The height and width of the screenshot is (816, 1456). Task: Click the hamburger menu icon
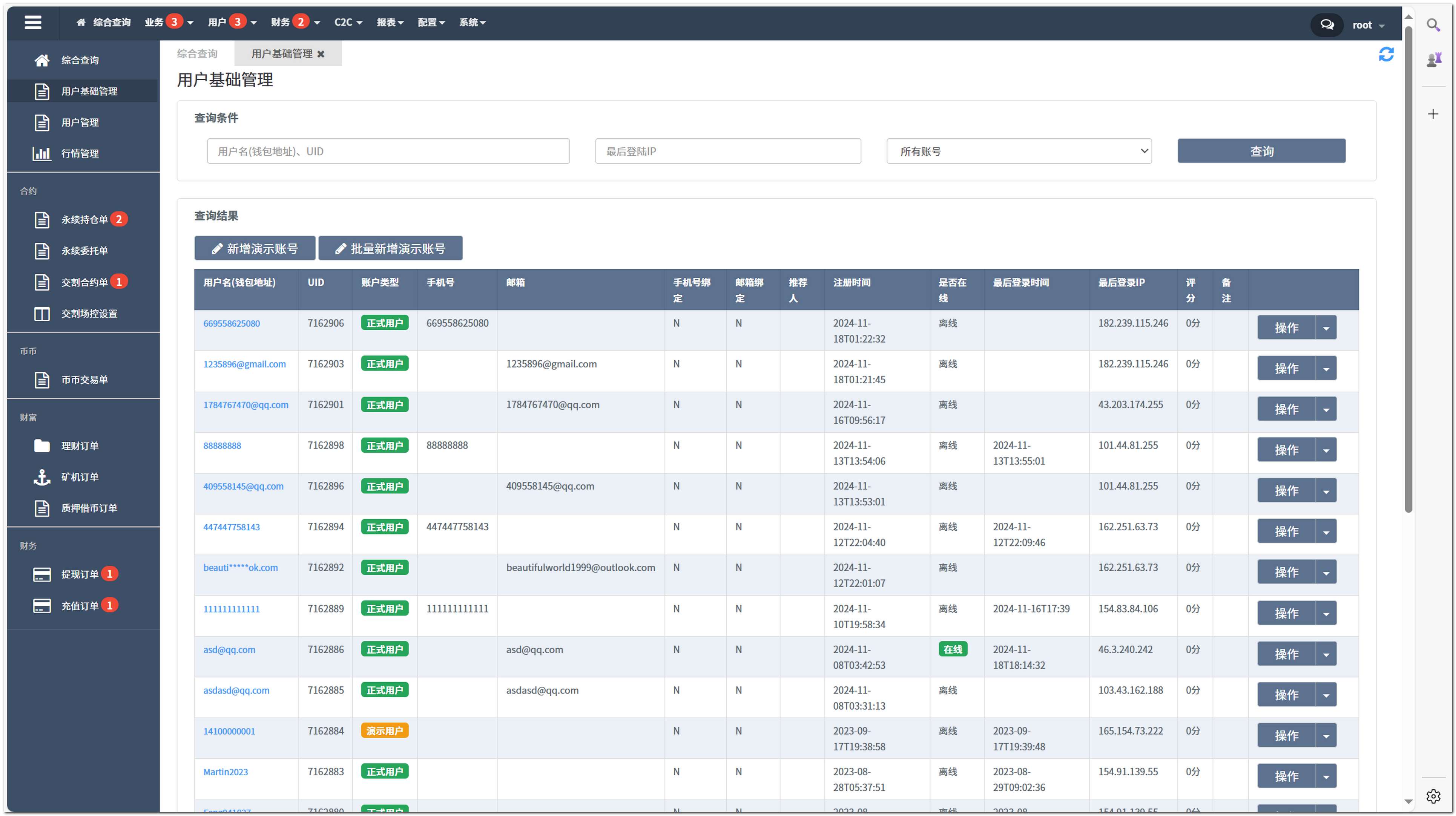coord(33,23)
